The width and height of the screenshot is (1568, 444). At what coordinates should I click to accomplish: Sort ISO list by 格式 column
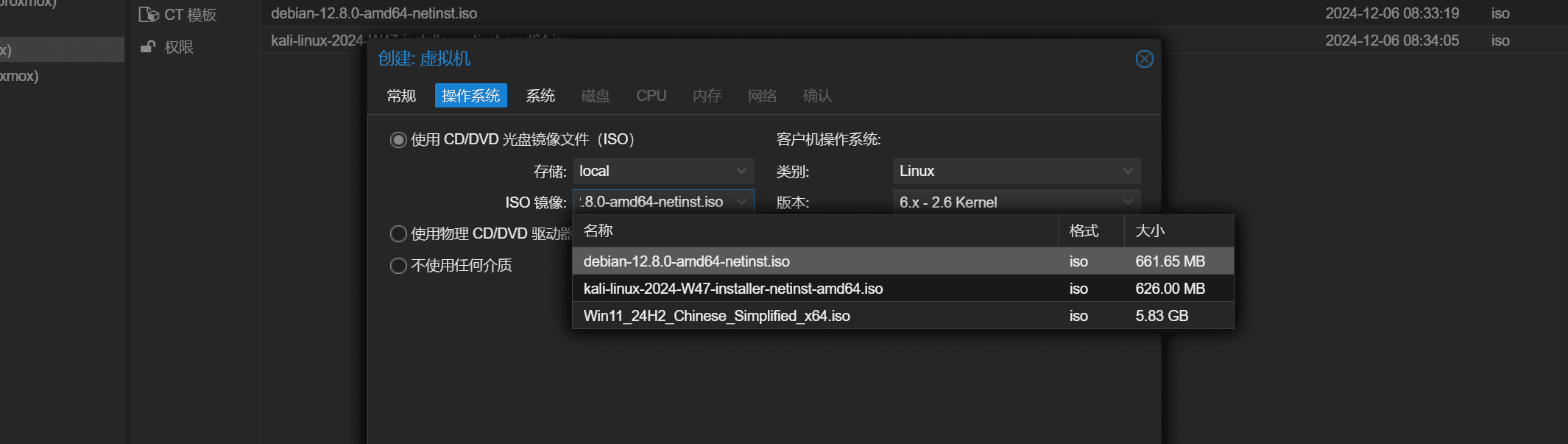coord(1092,231)
